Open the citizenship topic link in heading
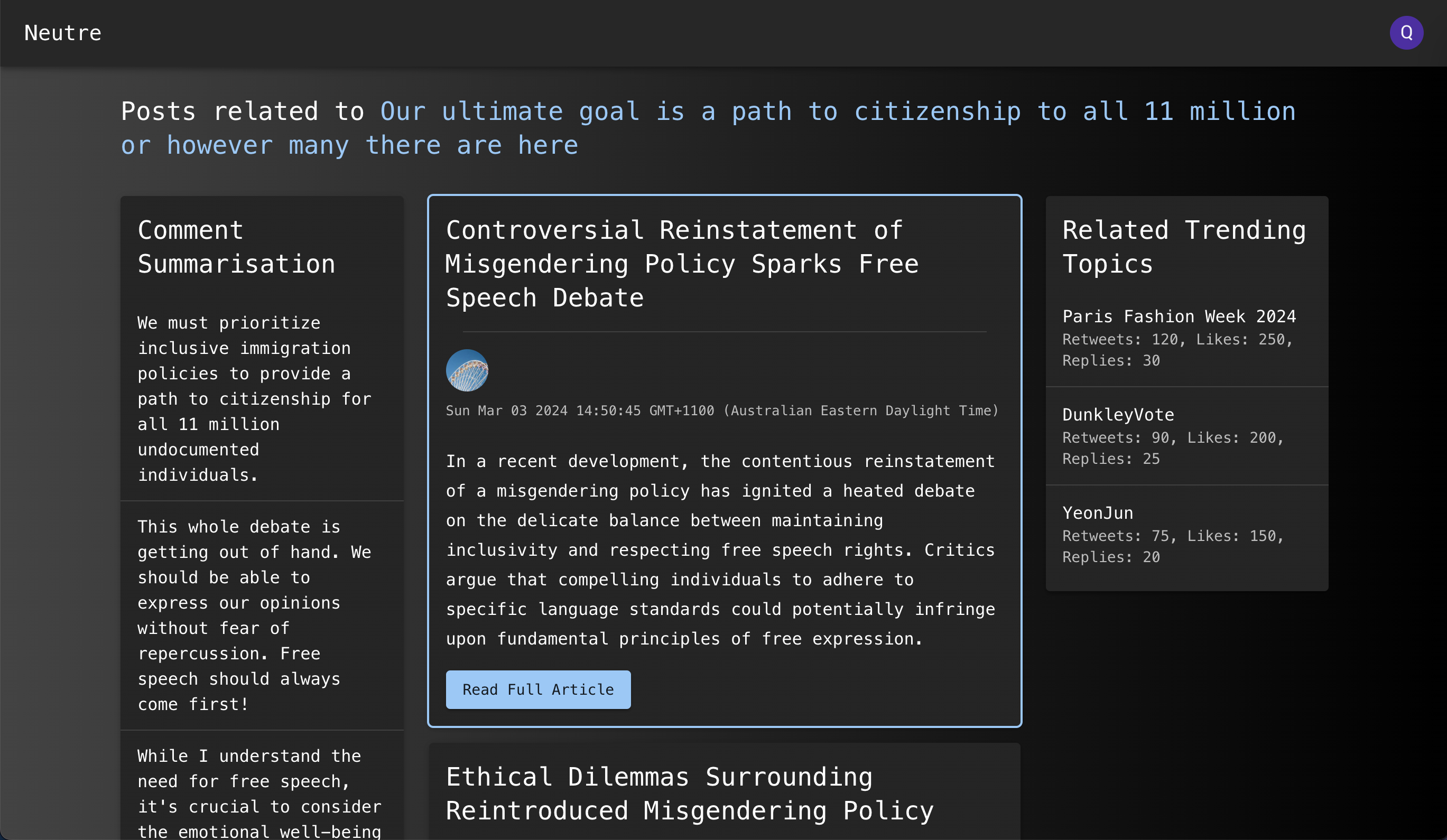 [x=708, y=128]
